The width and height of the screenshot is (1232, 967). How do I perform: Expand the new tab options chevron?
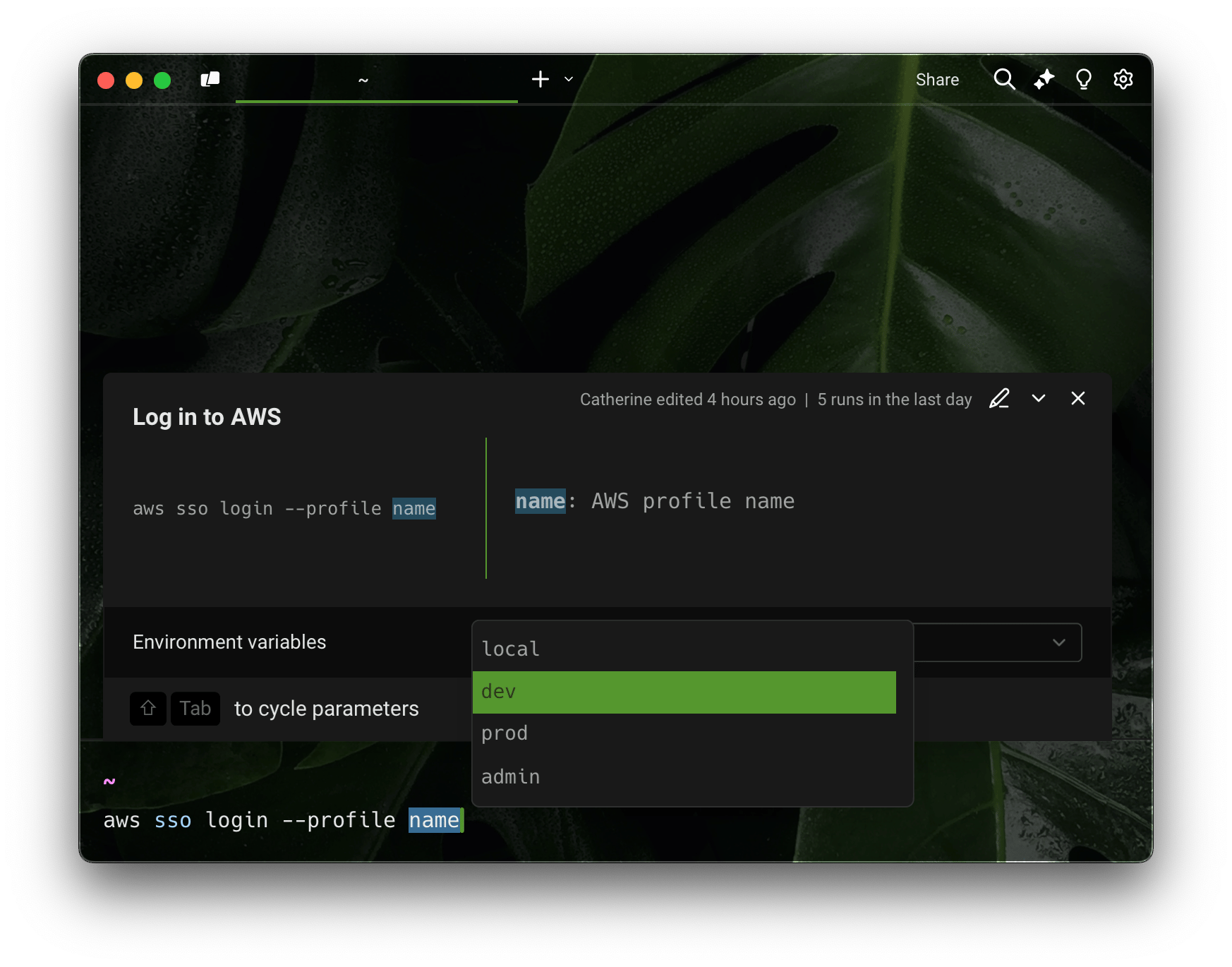click(569, 79)
